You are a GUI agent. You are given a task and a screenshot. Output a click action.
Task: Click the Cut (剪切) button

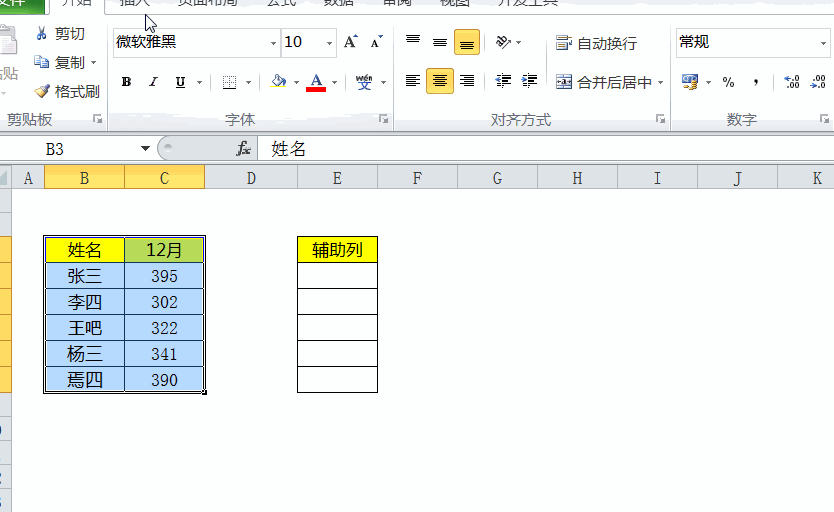click(60, 34)
